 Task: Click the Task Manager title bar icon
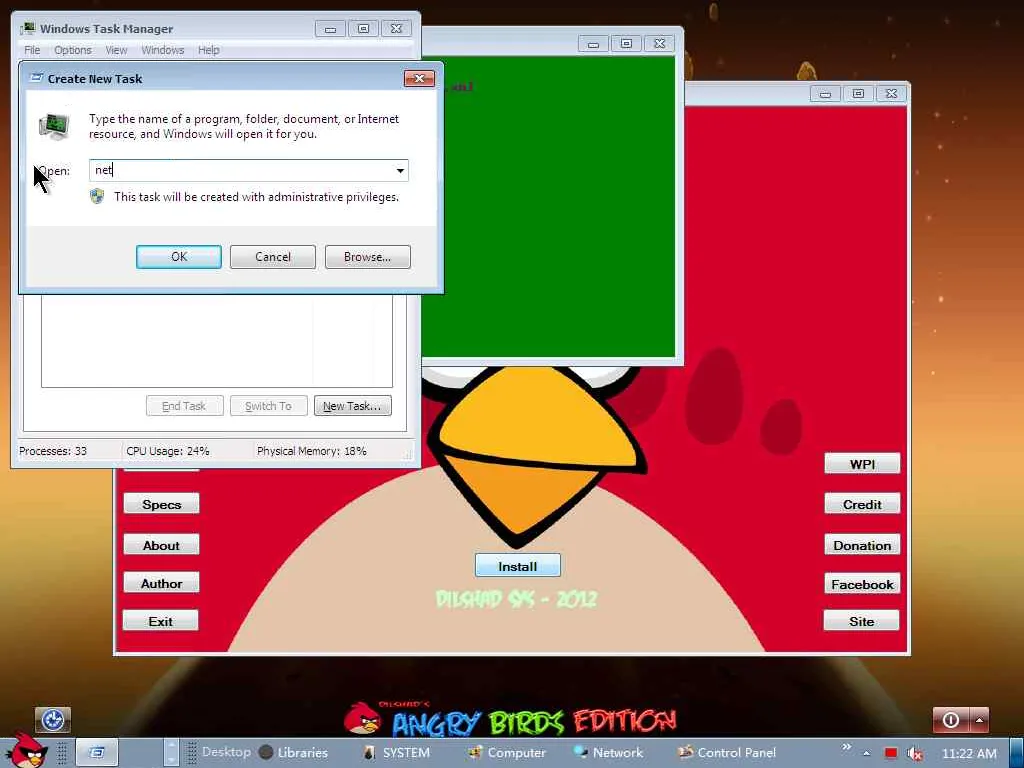pyautogui.click(x=27, y=29)
